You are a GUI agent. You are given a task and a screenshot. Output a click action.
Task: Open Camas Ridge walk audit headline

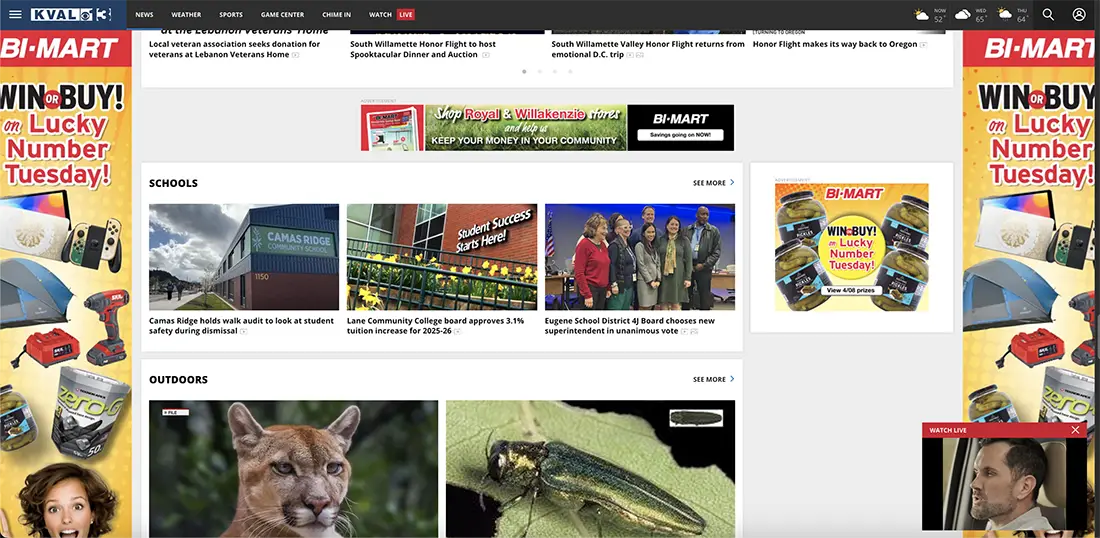tap(241, 325)
